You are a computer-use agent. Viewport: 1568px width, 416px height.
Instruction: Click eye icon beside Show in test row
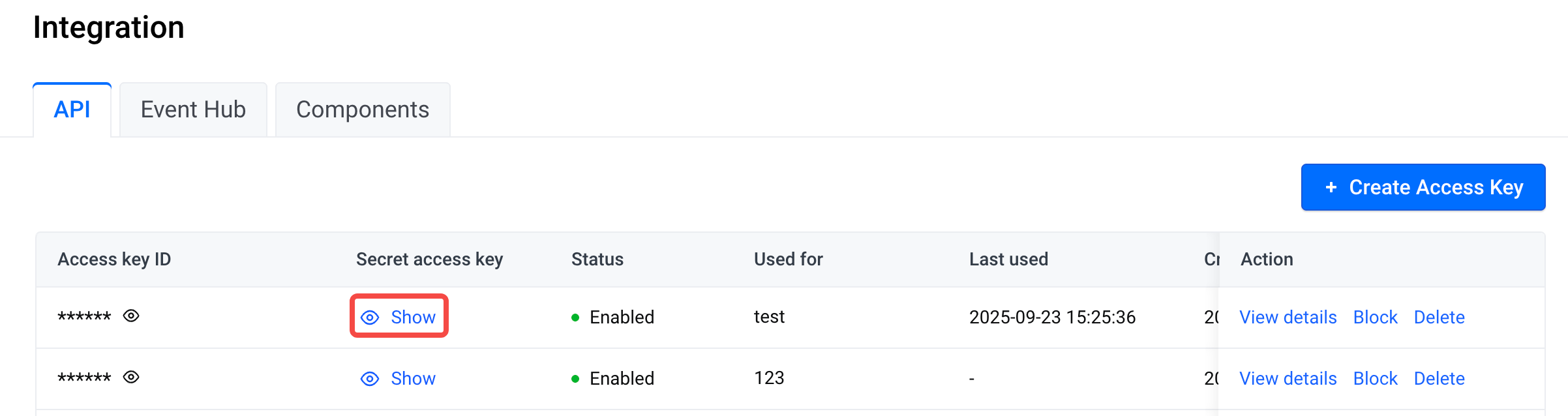pyautogui.click(x=370, y=318)
